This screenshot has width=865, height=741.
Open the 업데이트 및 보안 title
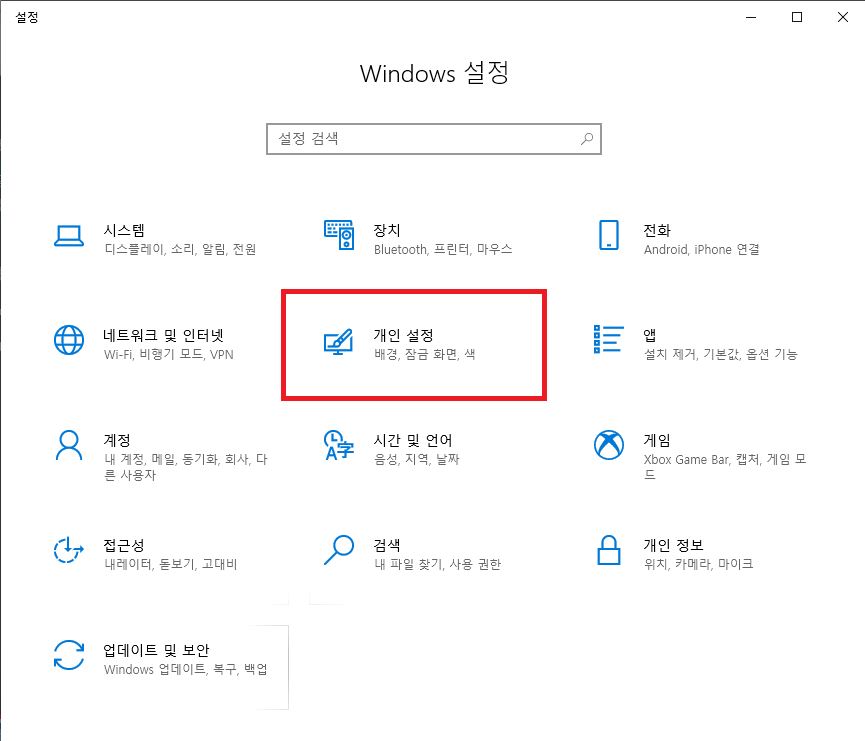156,650
